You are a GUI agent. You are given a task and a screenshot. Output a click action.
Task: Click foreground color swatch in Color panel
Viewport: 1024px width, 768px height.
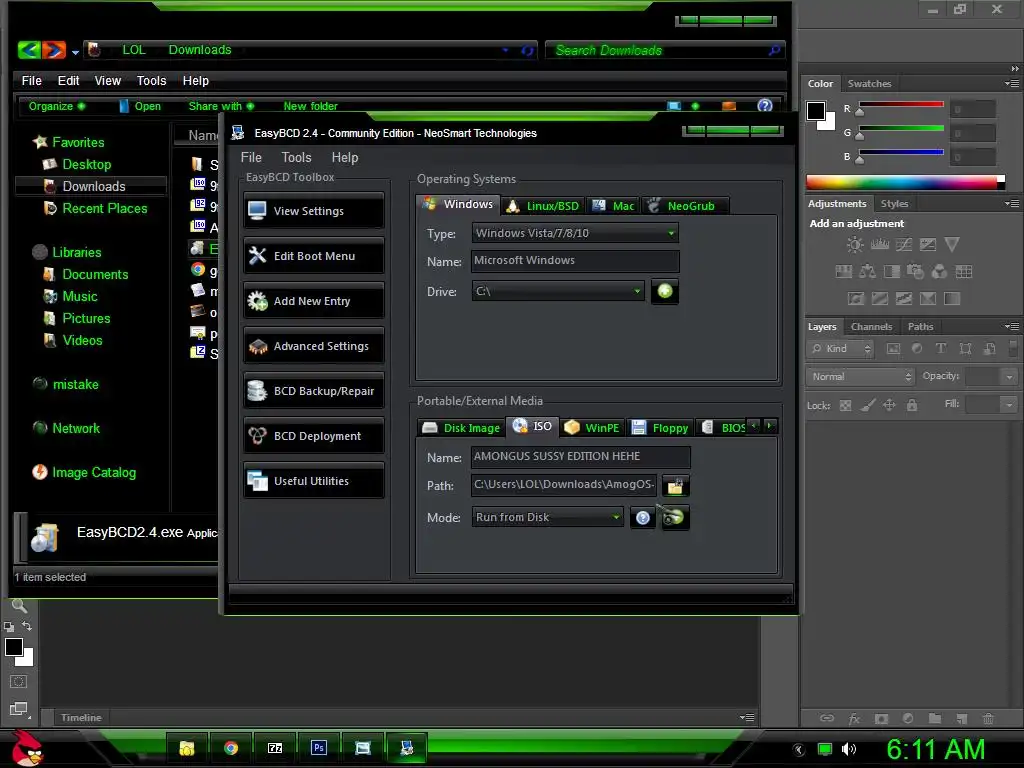coord(816,111)
